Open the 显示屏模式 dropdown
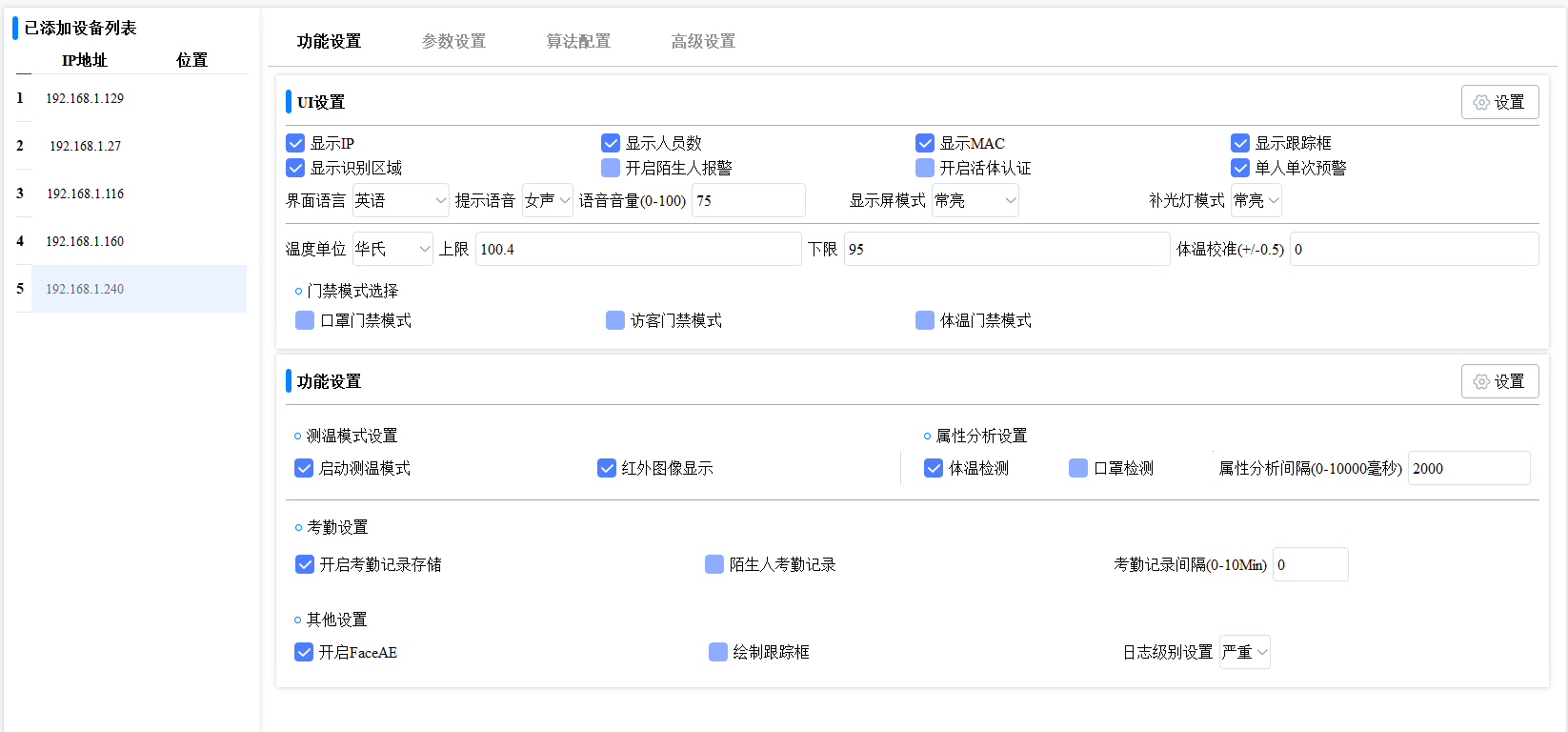The height and width of the screenshot is (732, 1568). 975,200
